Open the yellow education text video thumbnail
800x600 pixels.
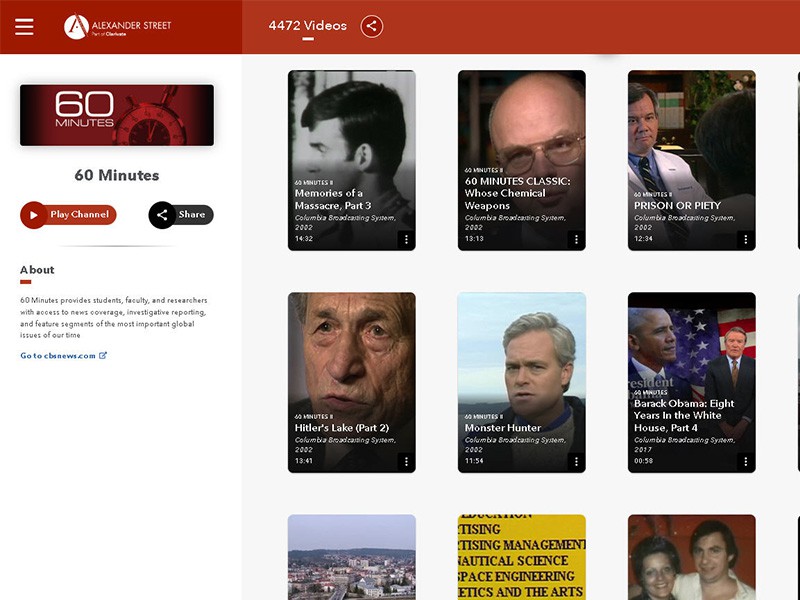(x=521, y=557)
